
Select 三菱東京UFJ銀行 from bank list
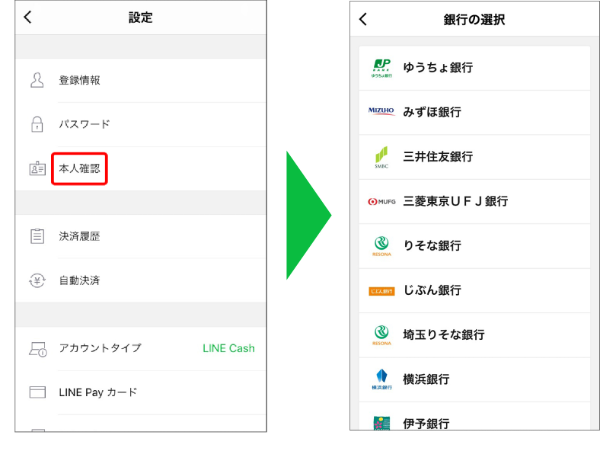(474, 202)
